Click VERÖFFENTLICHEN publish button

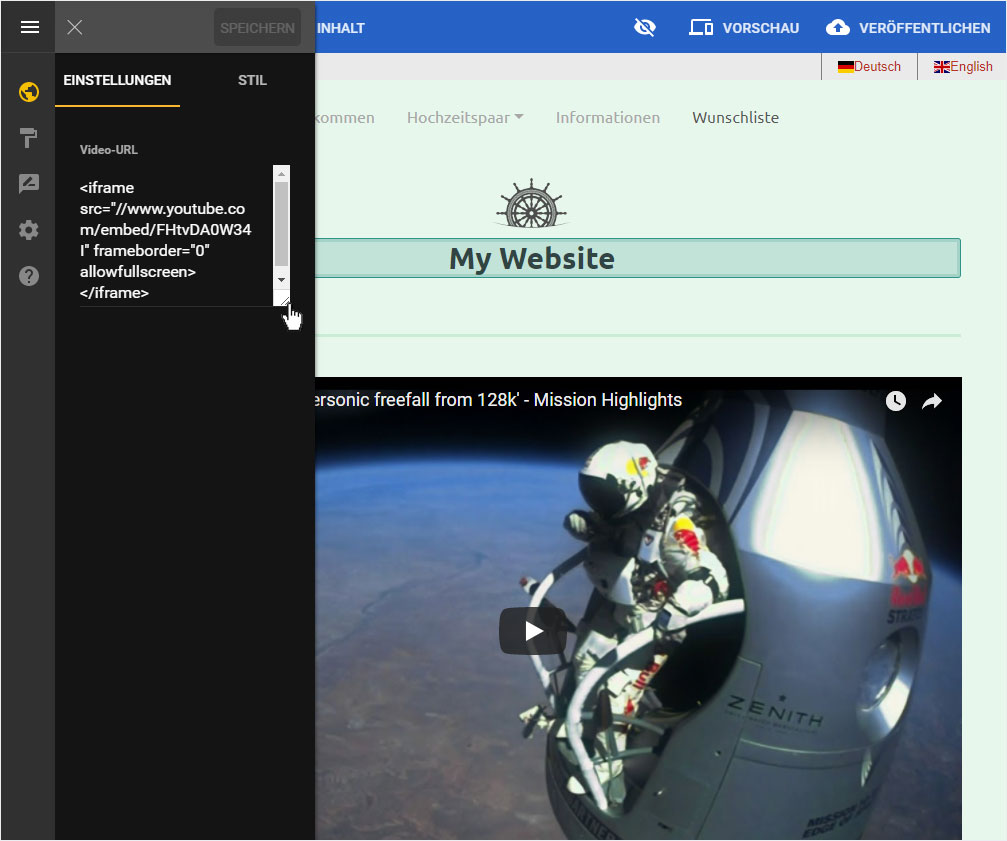click(x=908, y=28)
